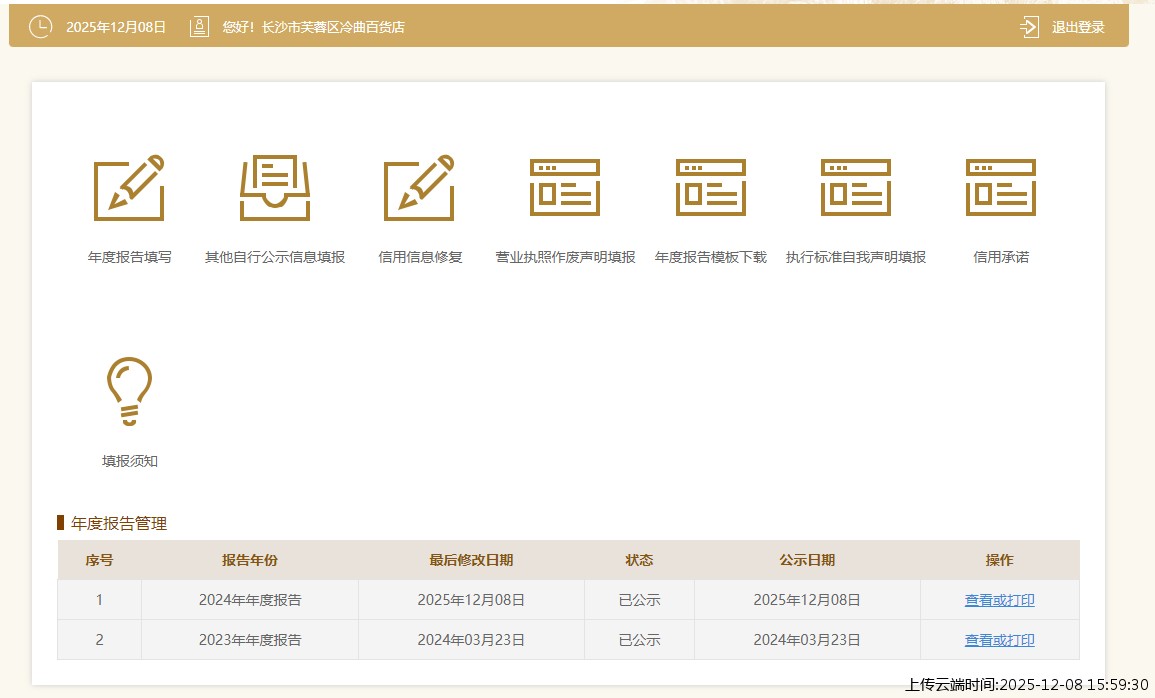Image resolution: width=1155 pixels, height=698 pixels.
Task: Click the 信用信息修复 pencil icon
Action: click(420, 188)
